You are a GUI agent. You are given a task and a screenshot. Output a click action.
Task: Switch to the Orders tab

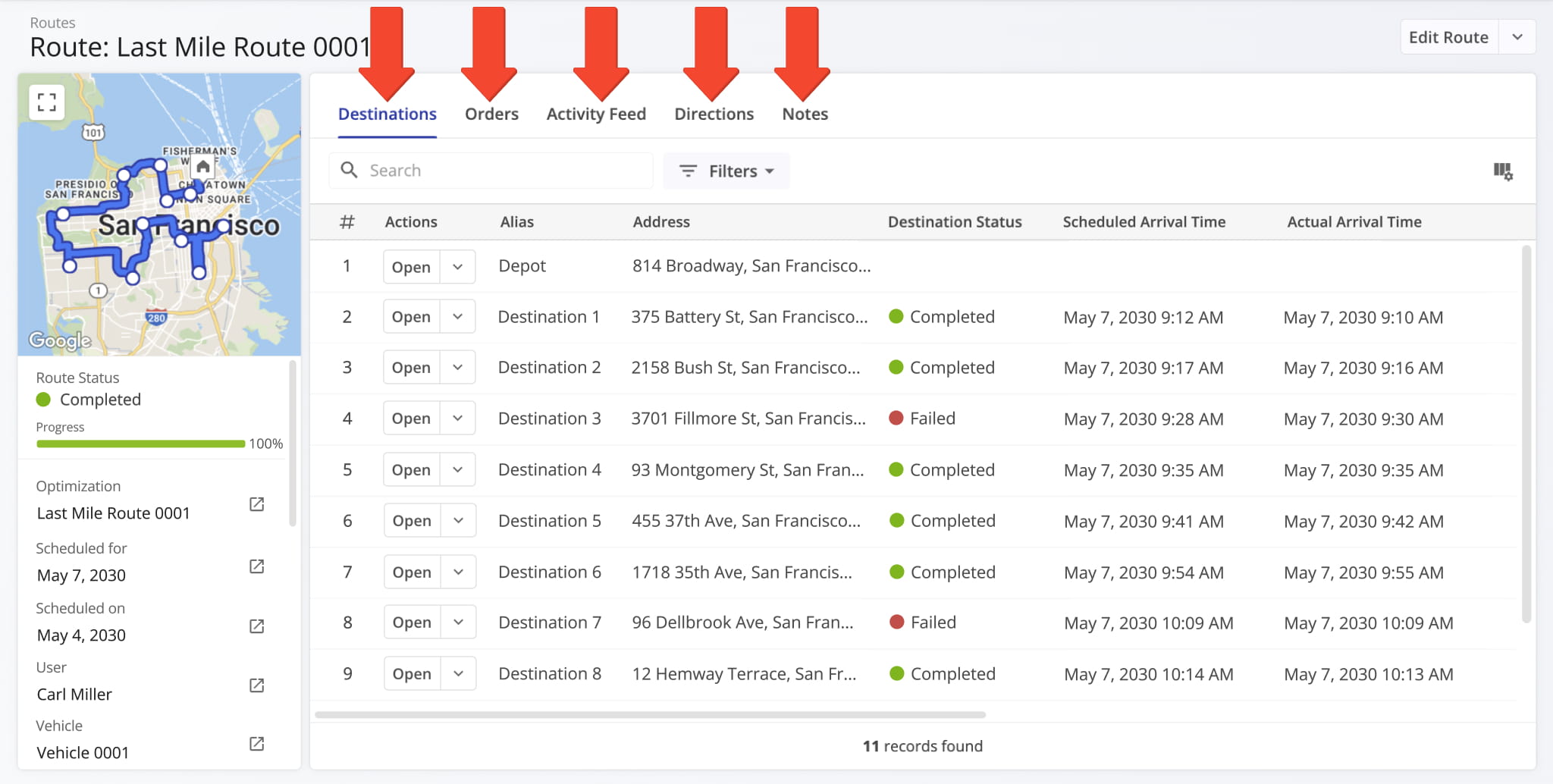click(x=491, y=114)
